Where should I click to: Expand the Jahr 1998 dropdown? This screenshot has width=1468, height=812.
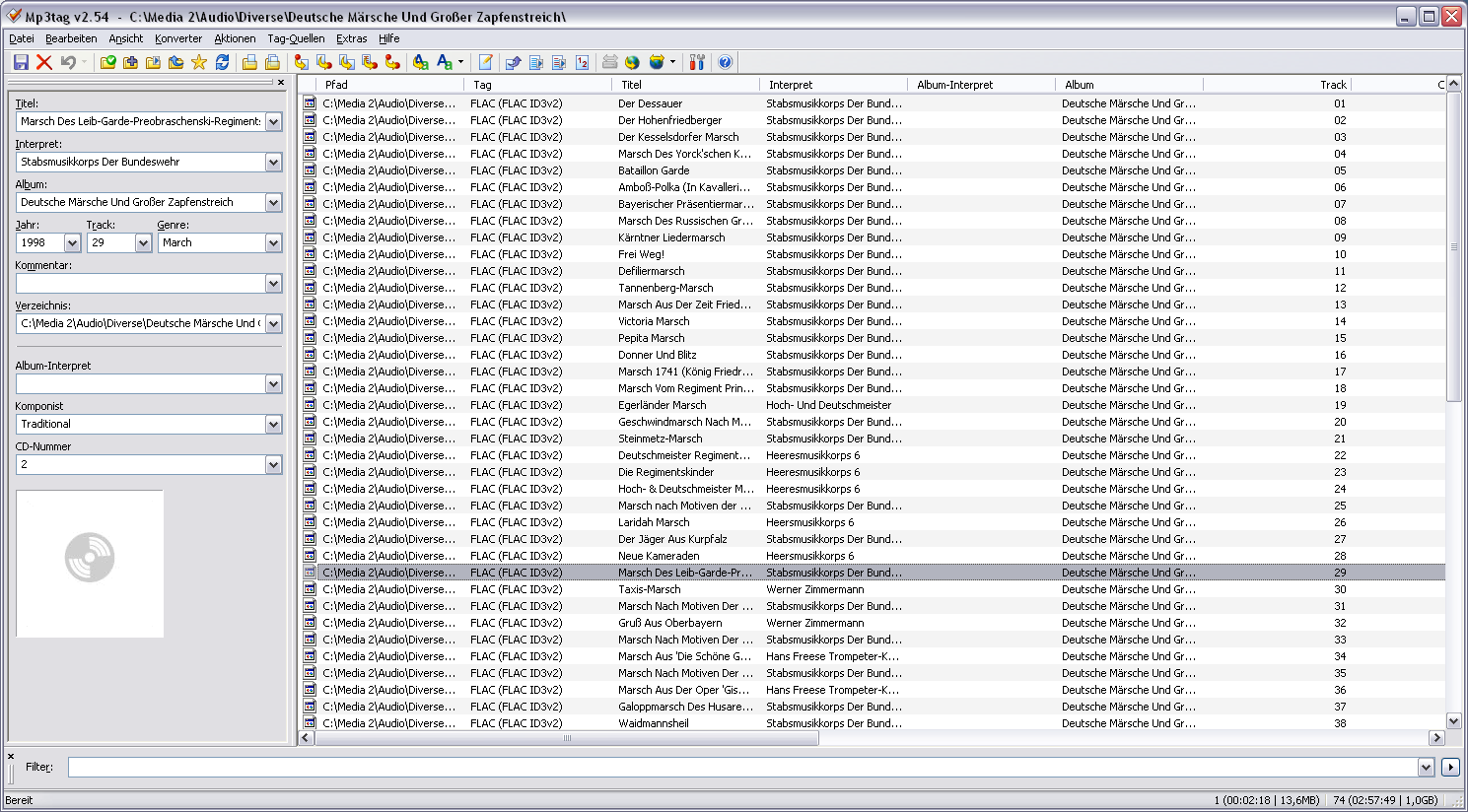point(72,242)
